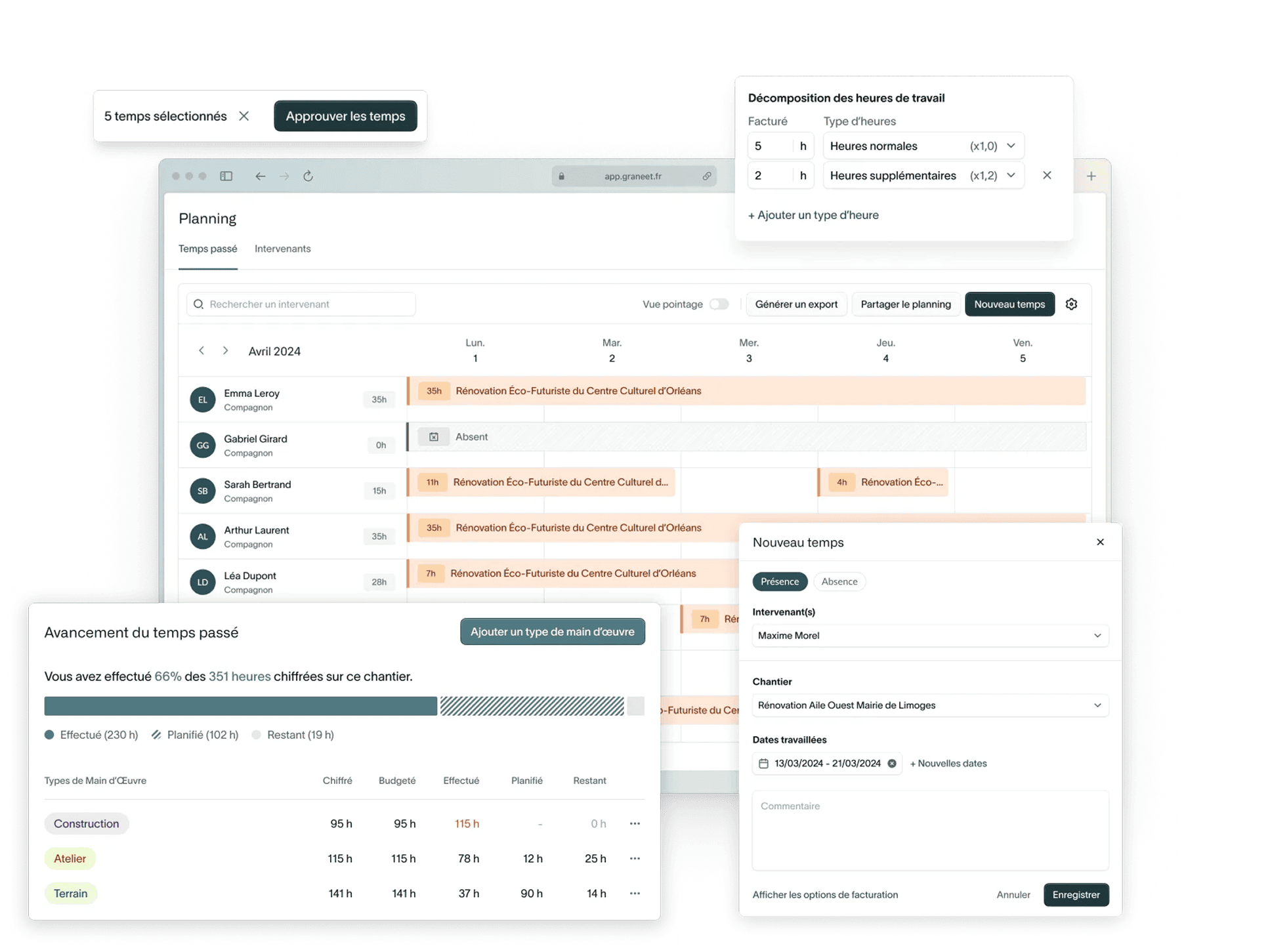The height and width of the screenshot is (952, 1270).
Task: Open the Chantier dropdown for Mairie de Limoges
Action: point(929,705)
